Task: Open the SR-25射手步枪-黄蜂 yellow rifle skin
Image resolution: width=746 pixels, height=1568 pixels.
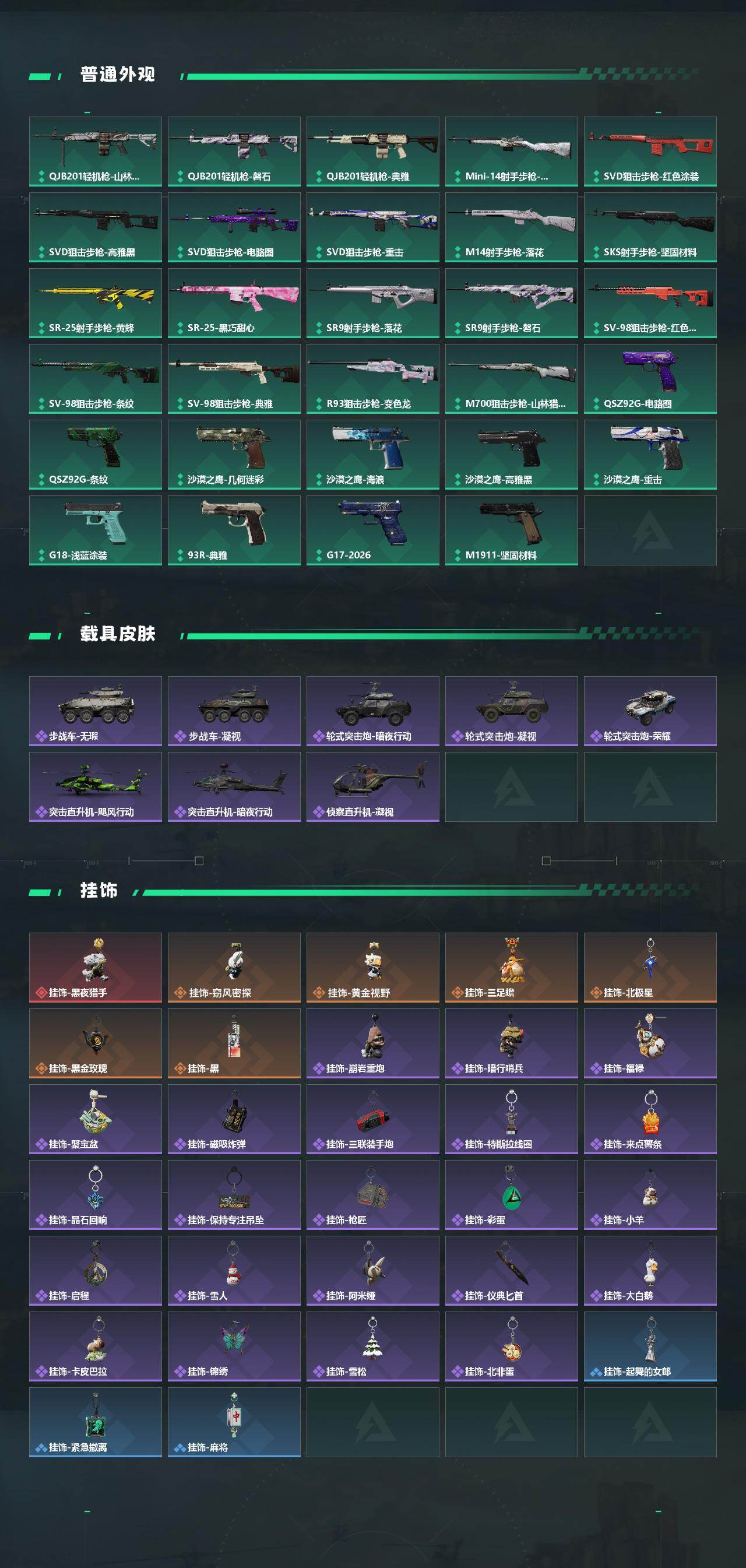Action: (96, 303)
